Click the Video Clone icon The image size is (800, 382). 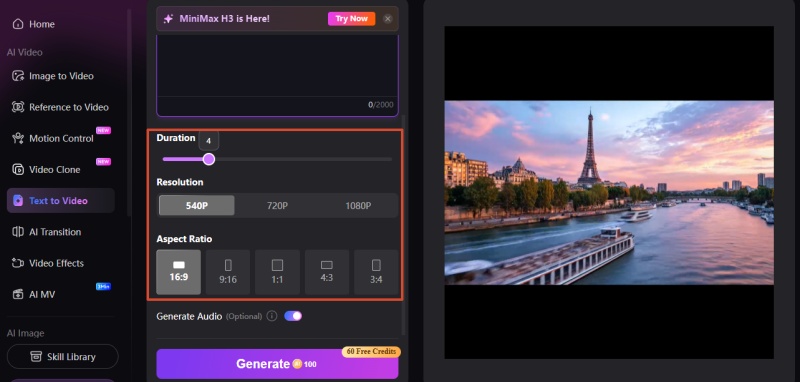[18, 169]
